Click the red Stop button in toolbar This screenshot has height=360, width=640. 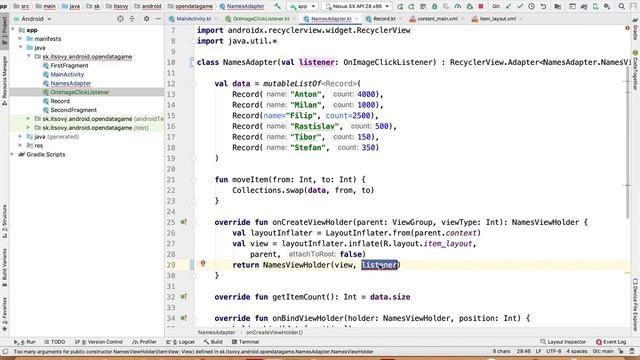tap(481, 6)
